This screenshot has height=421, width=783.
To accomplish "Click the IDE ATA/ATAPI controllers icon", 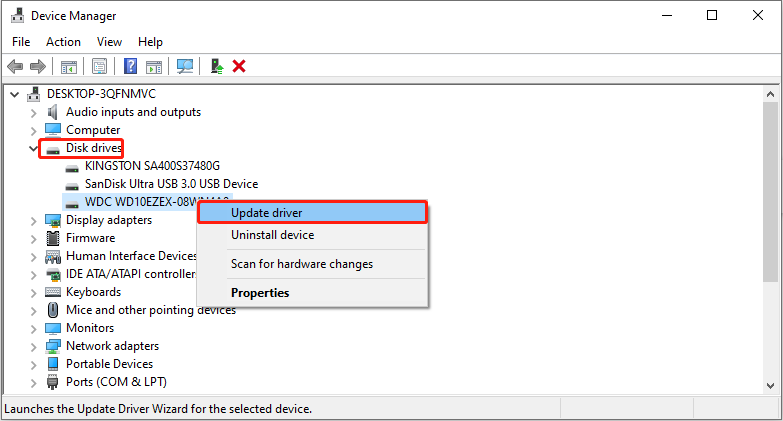I will click(x=53, y=274).
